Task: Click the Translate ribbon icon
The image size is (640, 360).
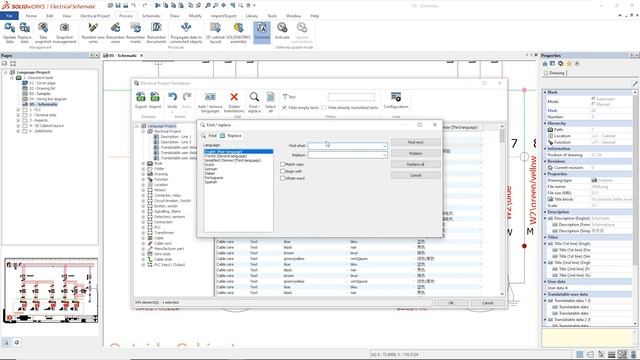Action: click(x=262, y=32)
